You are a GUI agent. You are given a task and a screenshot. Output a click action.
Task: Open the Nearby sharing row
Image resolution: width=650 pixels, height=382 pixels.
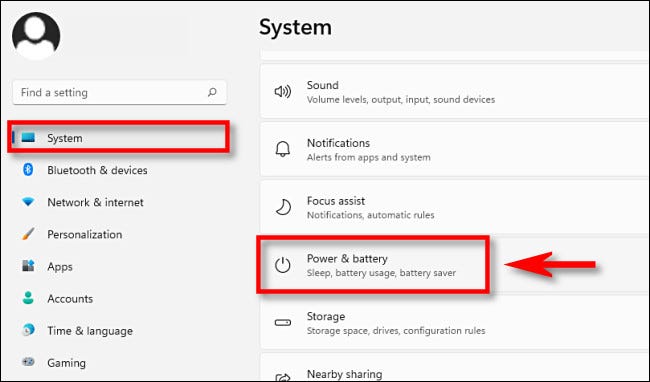pyautogui.click(x=455, y=368)
